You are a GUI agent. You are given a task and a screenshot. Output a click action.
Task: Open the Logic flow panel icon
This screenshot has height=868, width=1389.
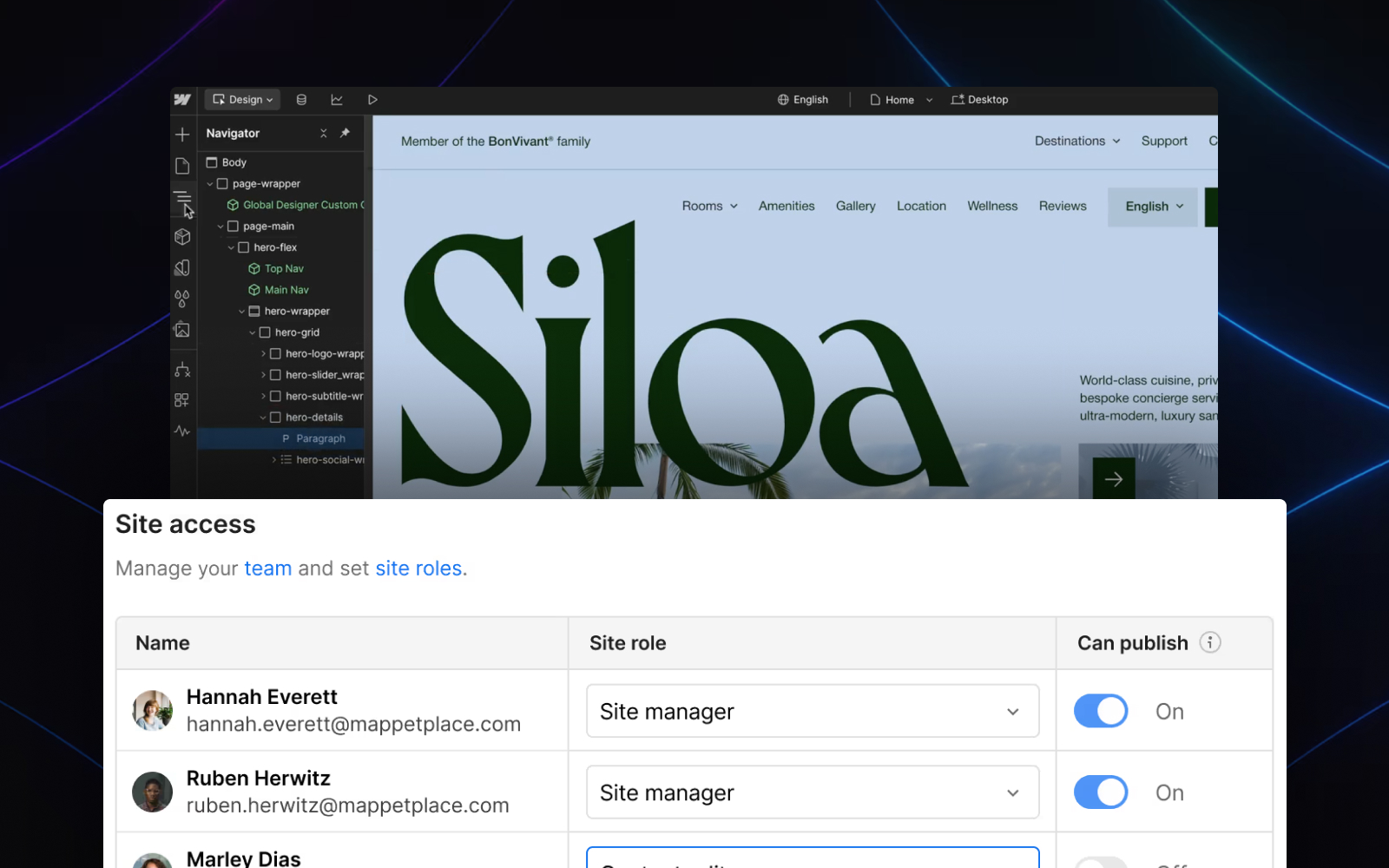click(182, 370)
